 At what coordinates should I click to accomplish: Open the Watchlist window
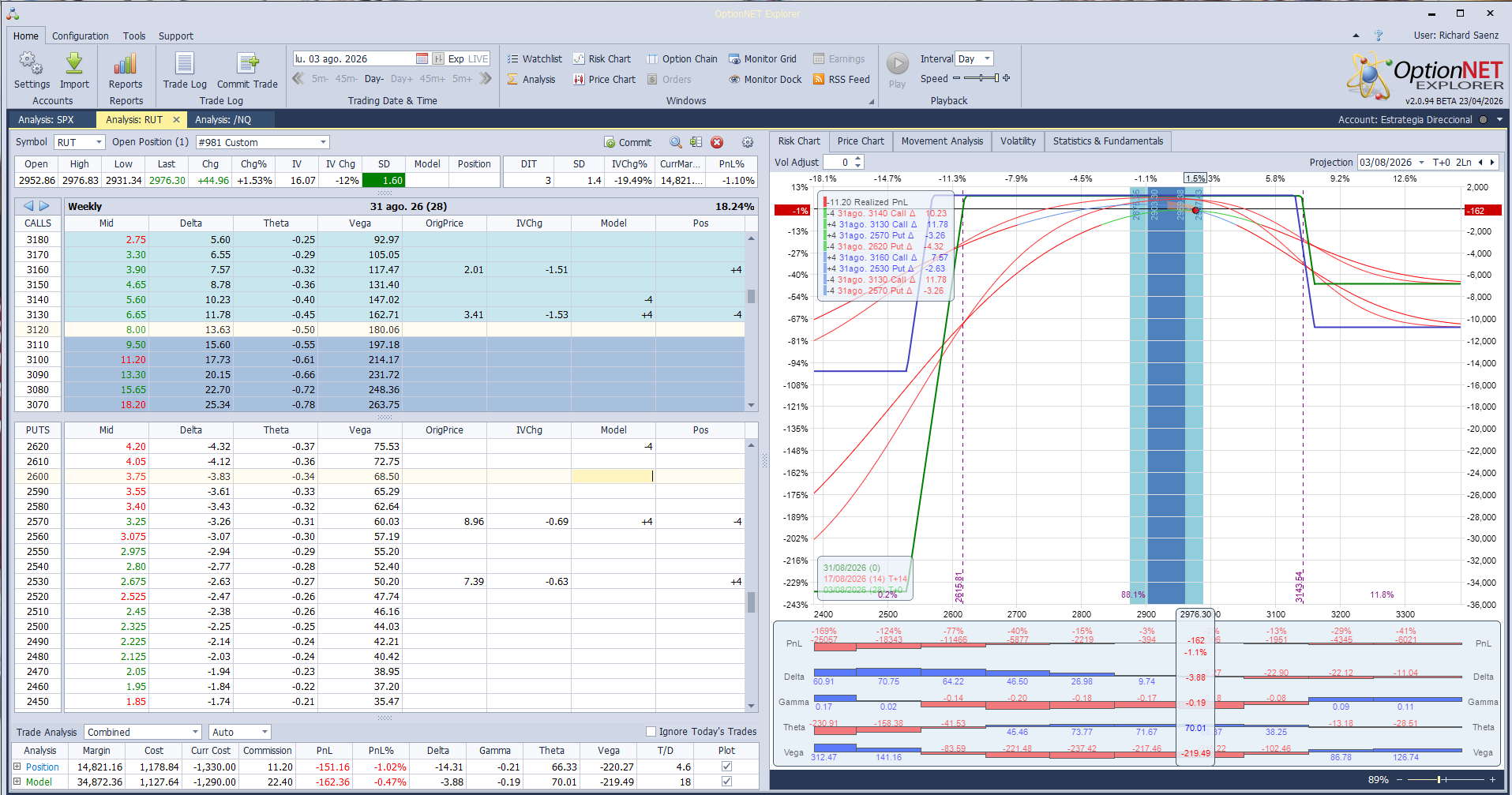(x=535, y=58)
